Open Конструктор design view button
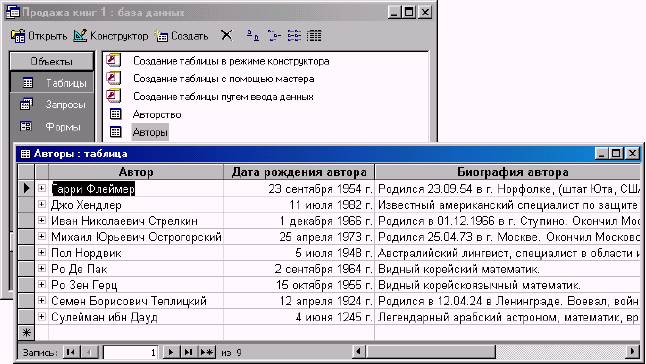 point(111,36)
